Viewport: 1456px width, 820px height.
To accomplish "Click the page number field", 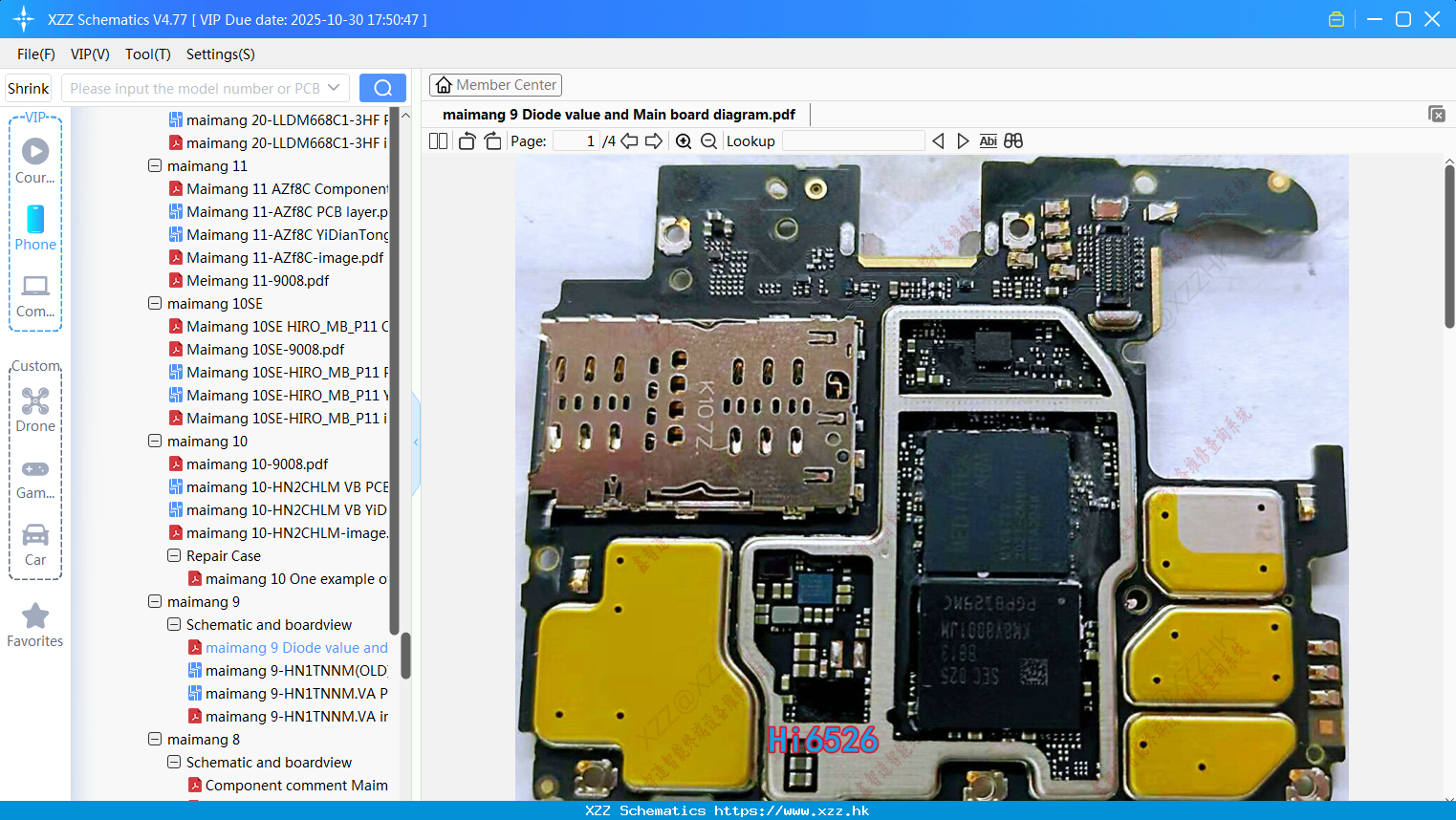I will point(576,140).
